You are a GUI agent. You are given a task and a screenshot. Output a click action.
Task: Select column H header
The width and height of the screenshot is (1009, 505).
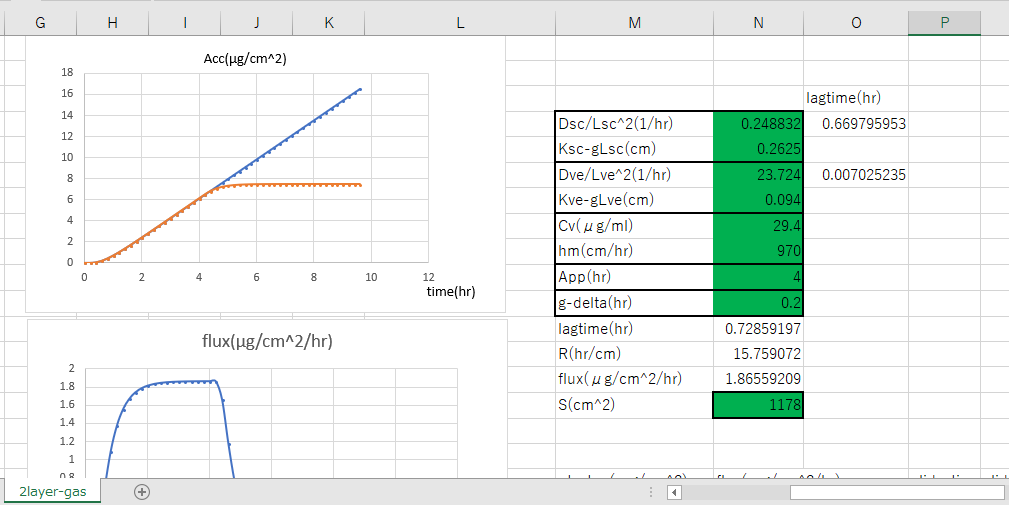(113, 23)
